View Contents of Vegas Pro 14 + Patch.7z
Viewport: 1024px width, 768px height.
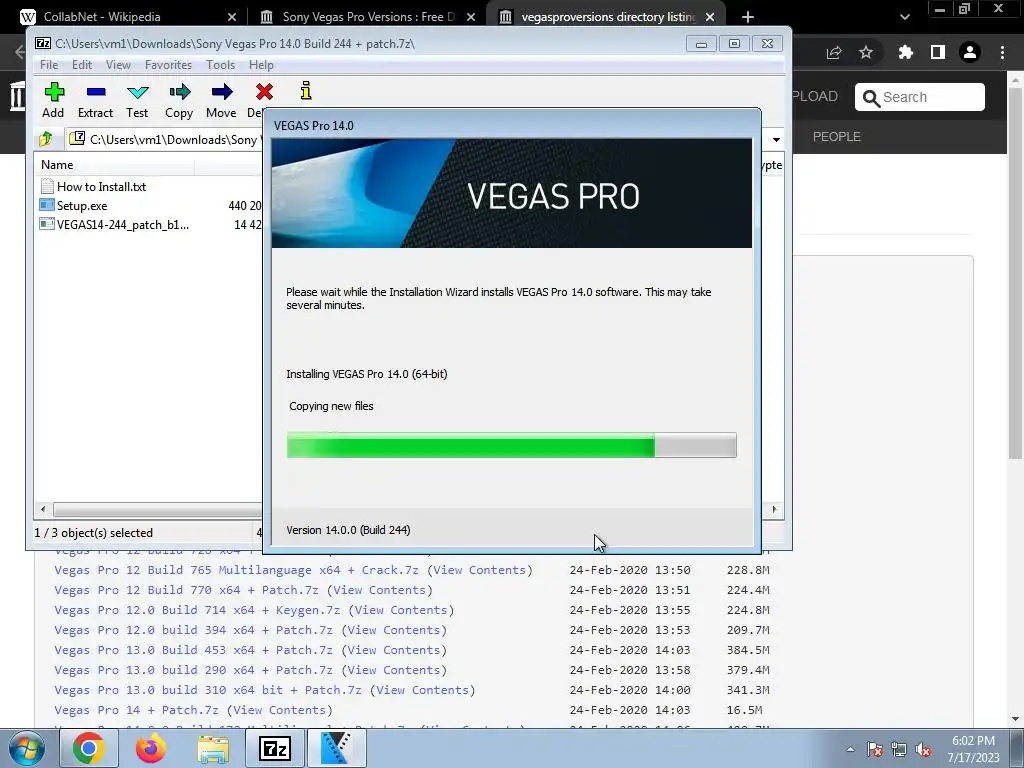pyautogui.click(x=280, y=710)
